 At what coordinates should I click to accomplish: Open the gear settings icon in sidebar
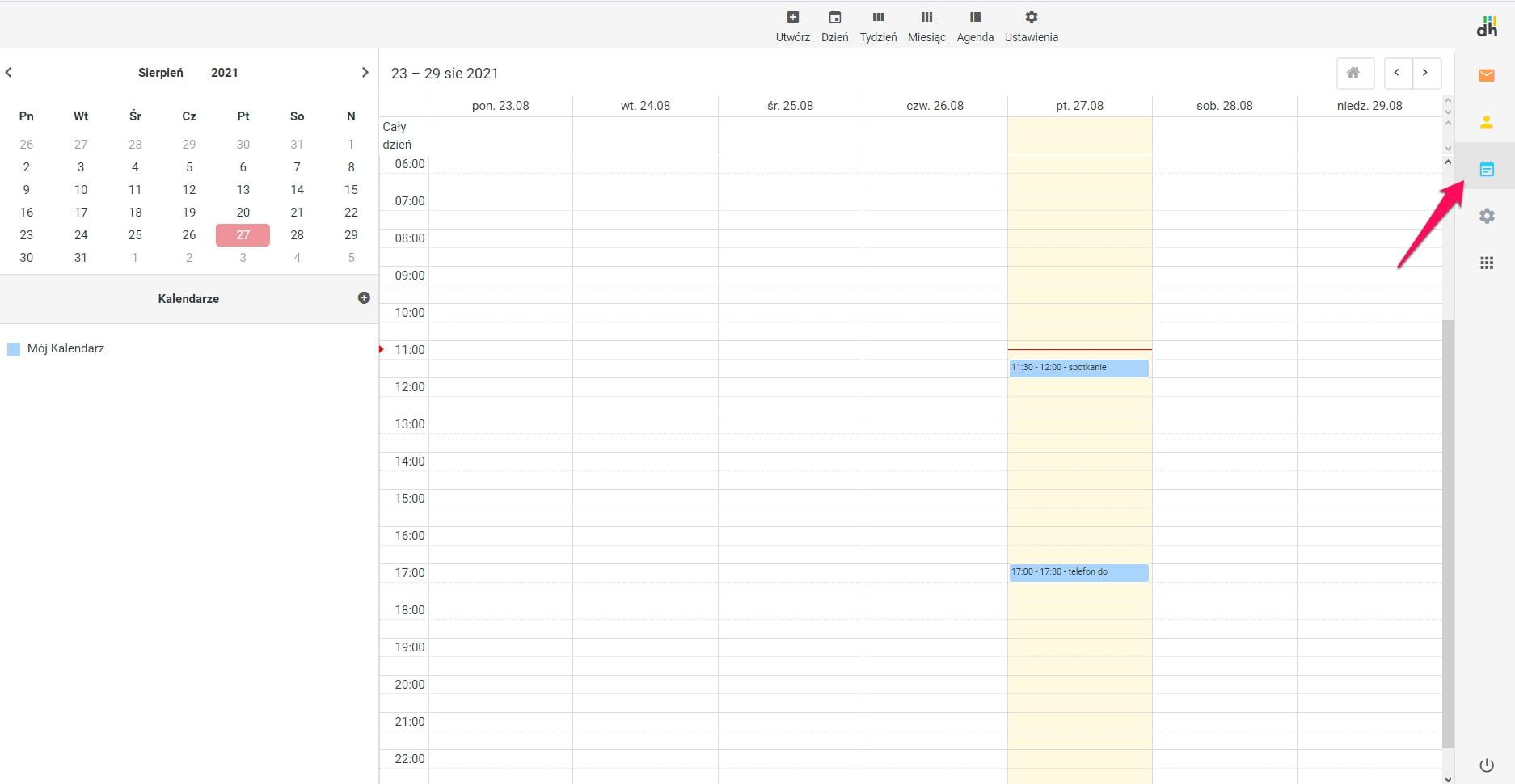(x=1486, y=216)
